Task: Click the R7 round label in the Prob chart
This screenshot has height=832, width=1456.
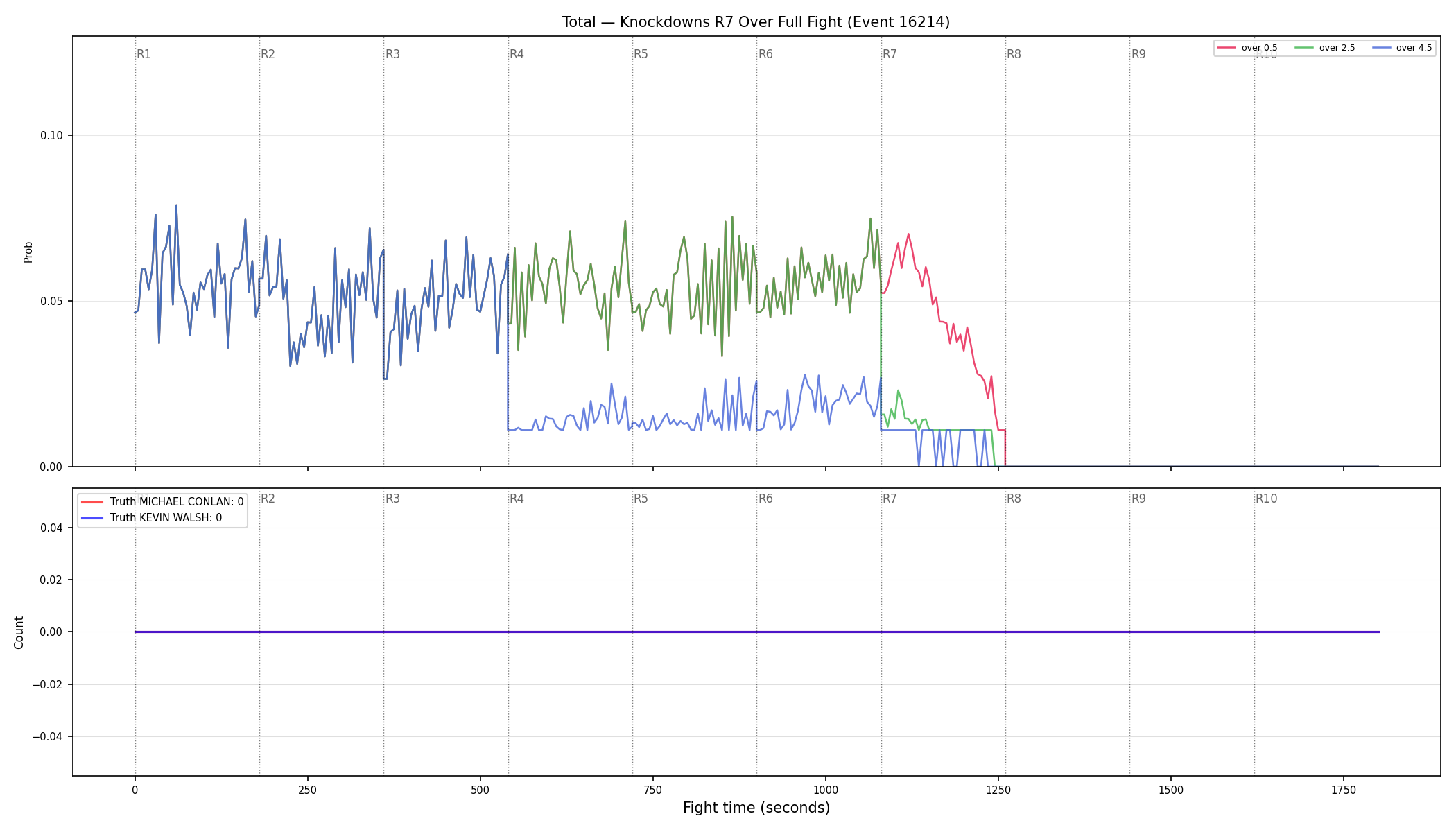Action: click(890, 54)
